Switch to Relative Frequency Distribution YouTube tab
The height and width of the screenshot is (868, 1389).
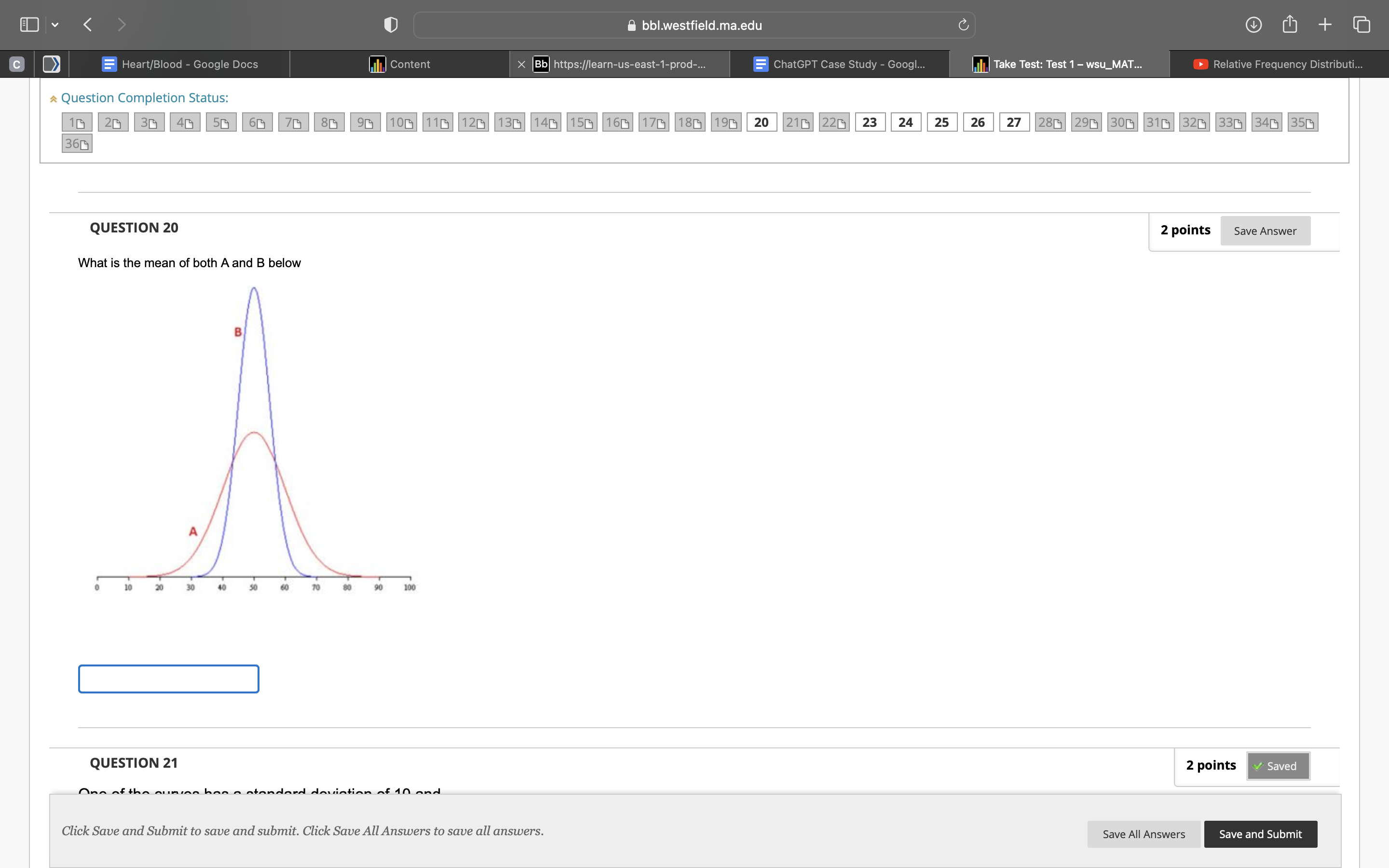click(x=1279, y=64)
